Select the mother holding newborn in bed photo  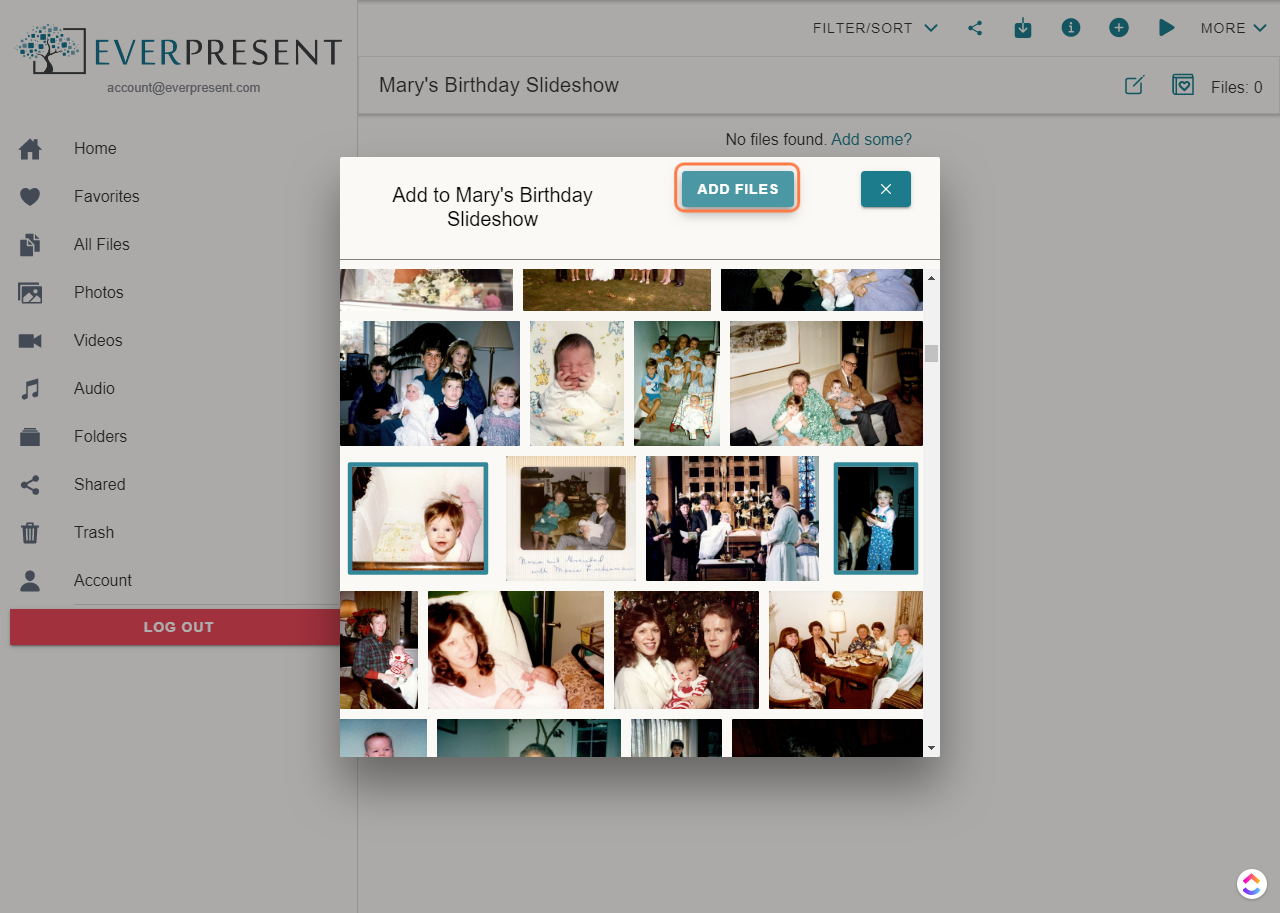516,650
